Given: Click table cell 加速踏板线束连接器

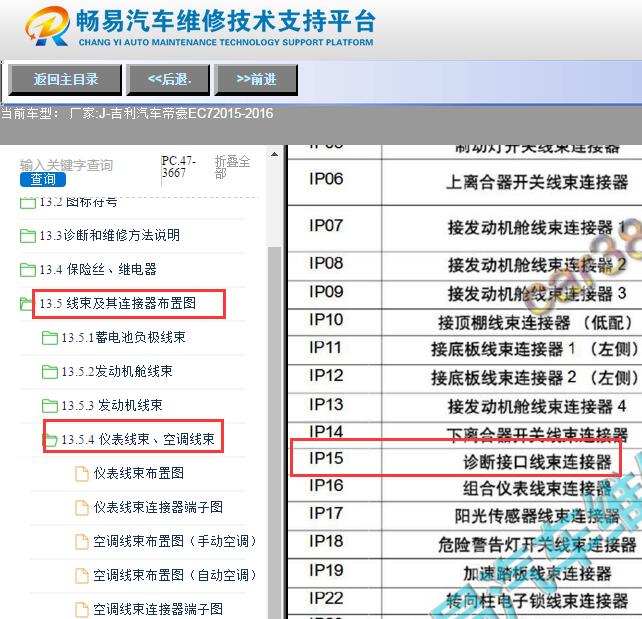Looking at the screenshot, I should 537,573.
